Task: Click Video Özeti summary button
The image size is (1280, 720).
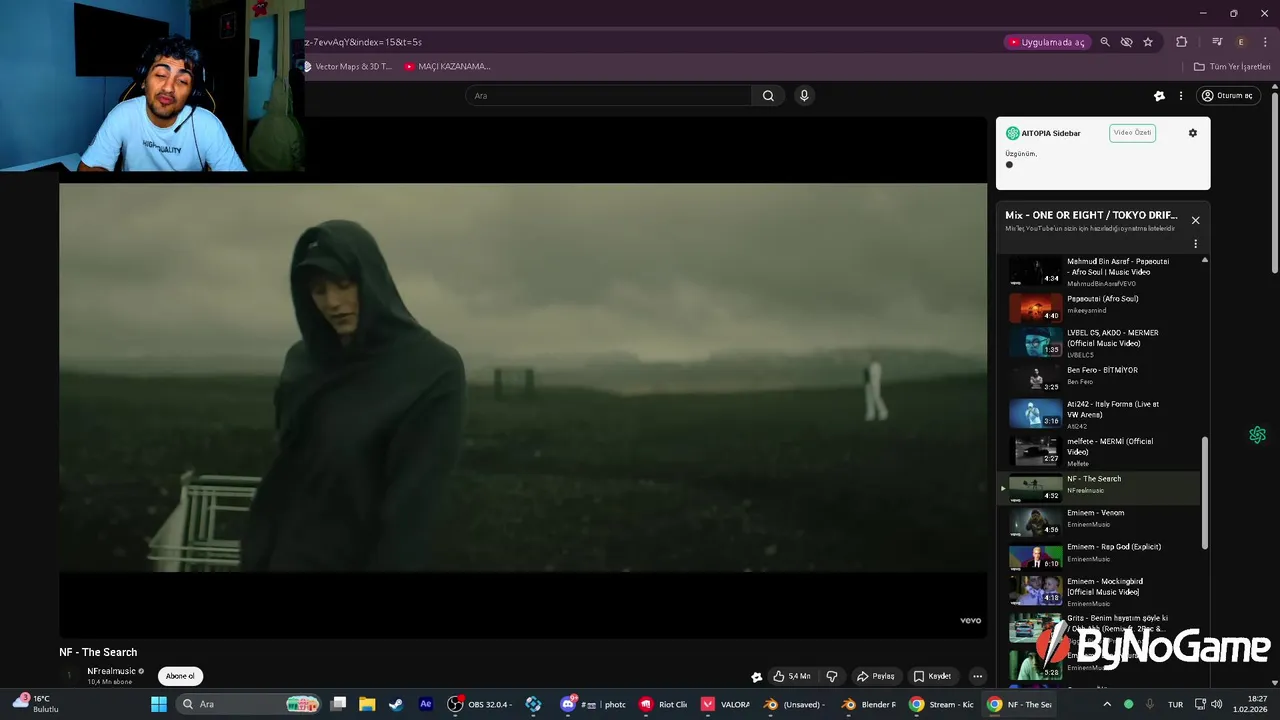Action: (x=1132, y=133)
